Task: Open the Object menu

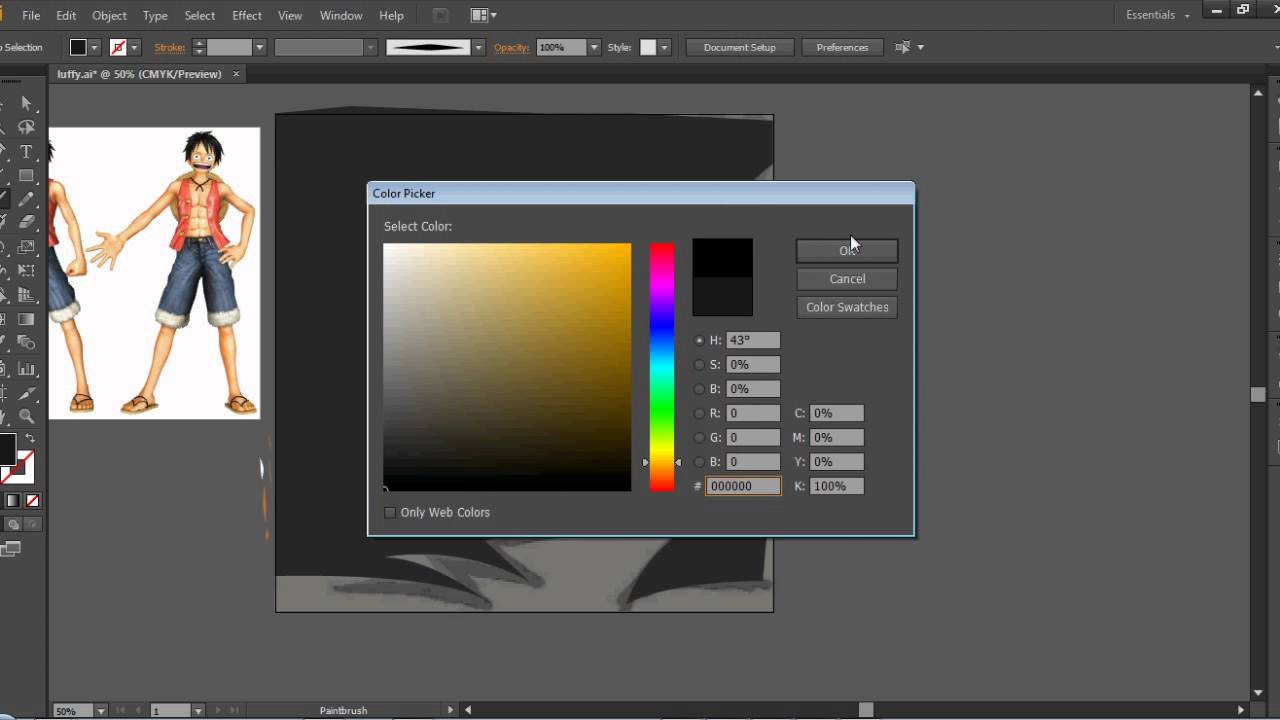Action: (x=109, y=15)
